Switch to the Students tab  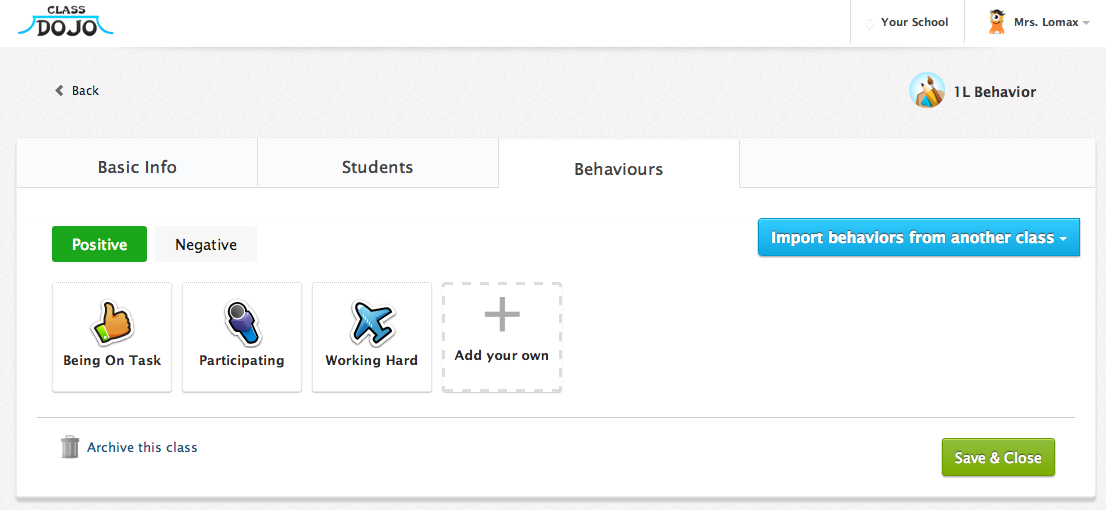[x=377, y=167]
